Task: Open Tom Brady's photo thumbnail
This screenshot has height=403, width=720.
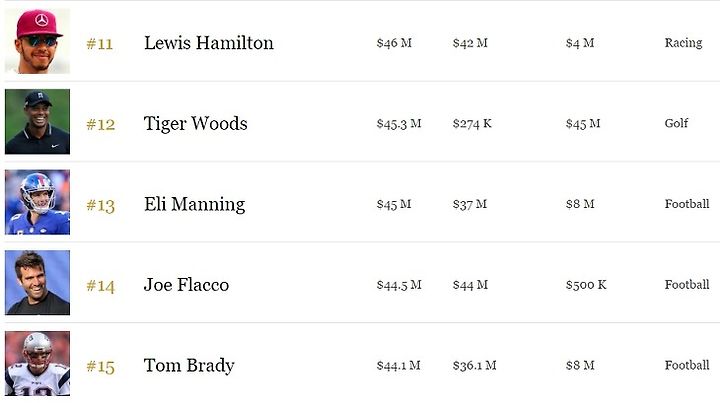Action: 37,364
